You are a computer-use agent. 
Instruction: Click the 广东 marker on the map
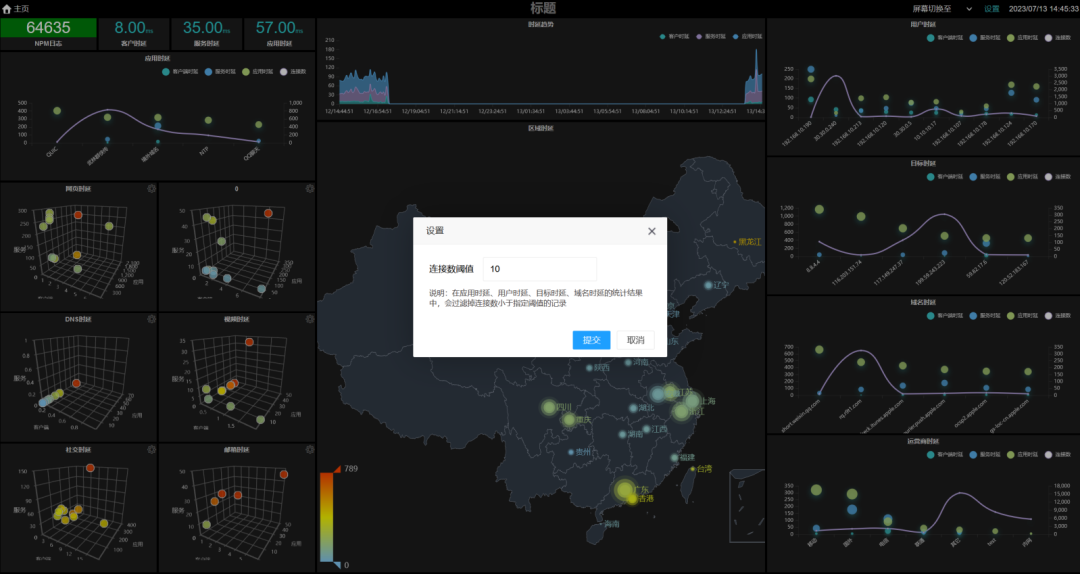(x=625, y=490)
